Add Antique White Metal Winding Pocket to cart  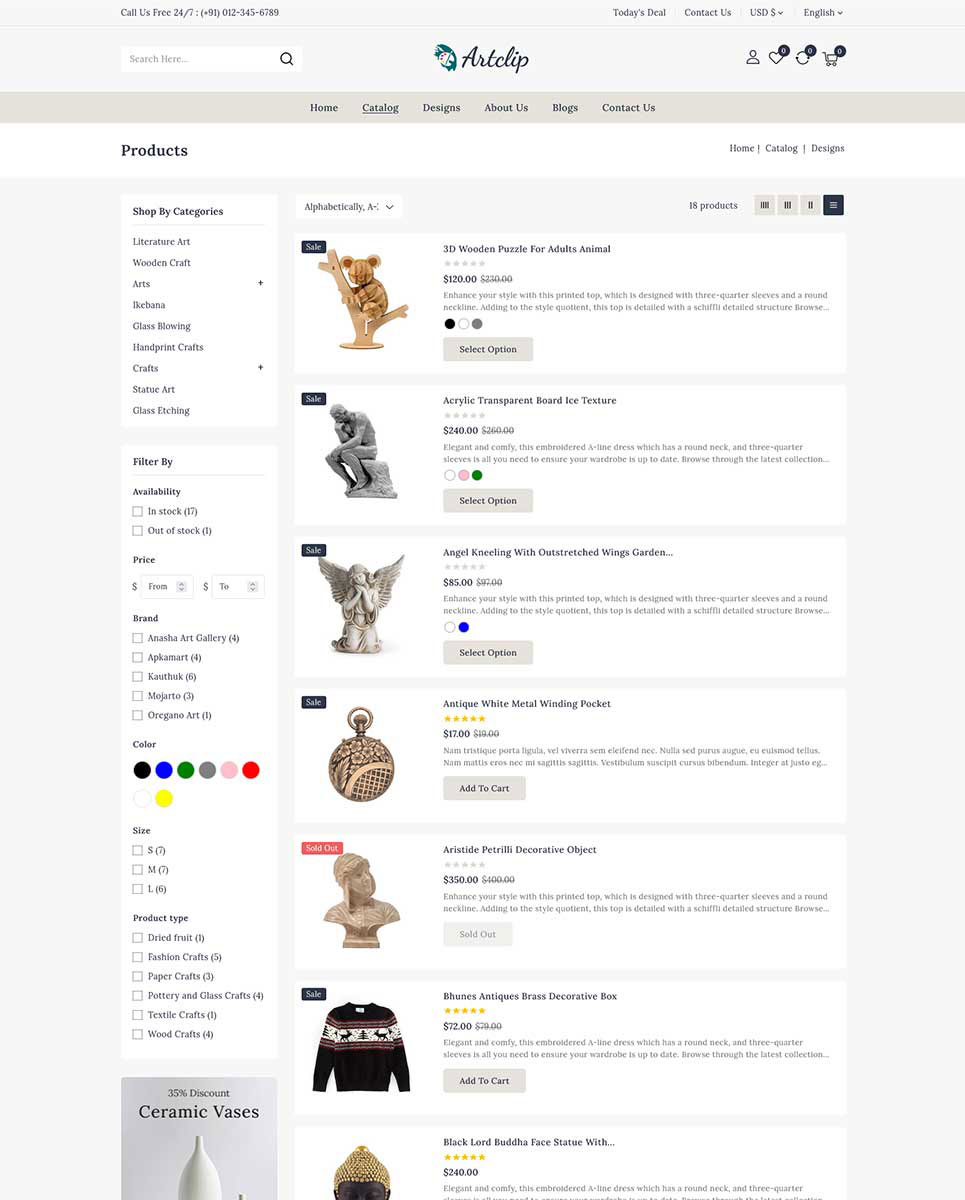point(484,788)
